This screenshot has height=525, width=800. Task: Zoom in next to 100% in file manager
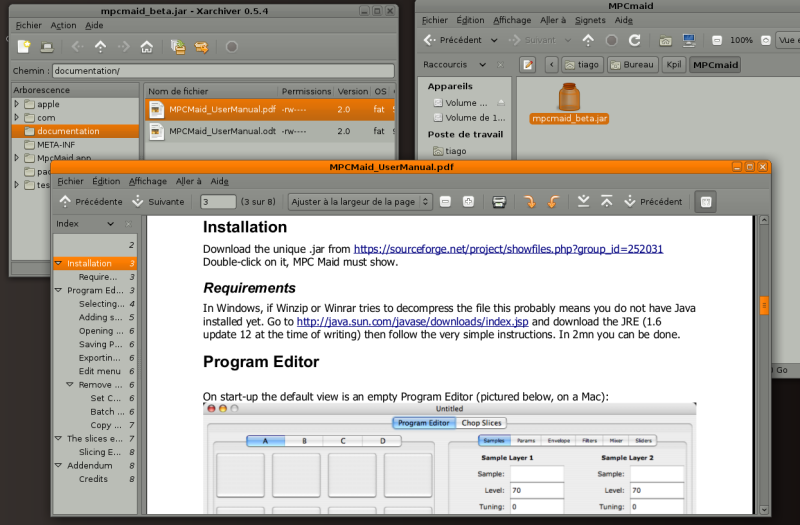pyautogui.click(x=765, y=40)
